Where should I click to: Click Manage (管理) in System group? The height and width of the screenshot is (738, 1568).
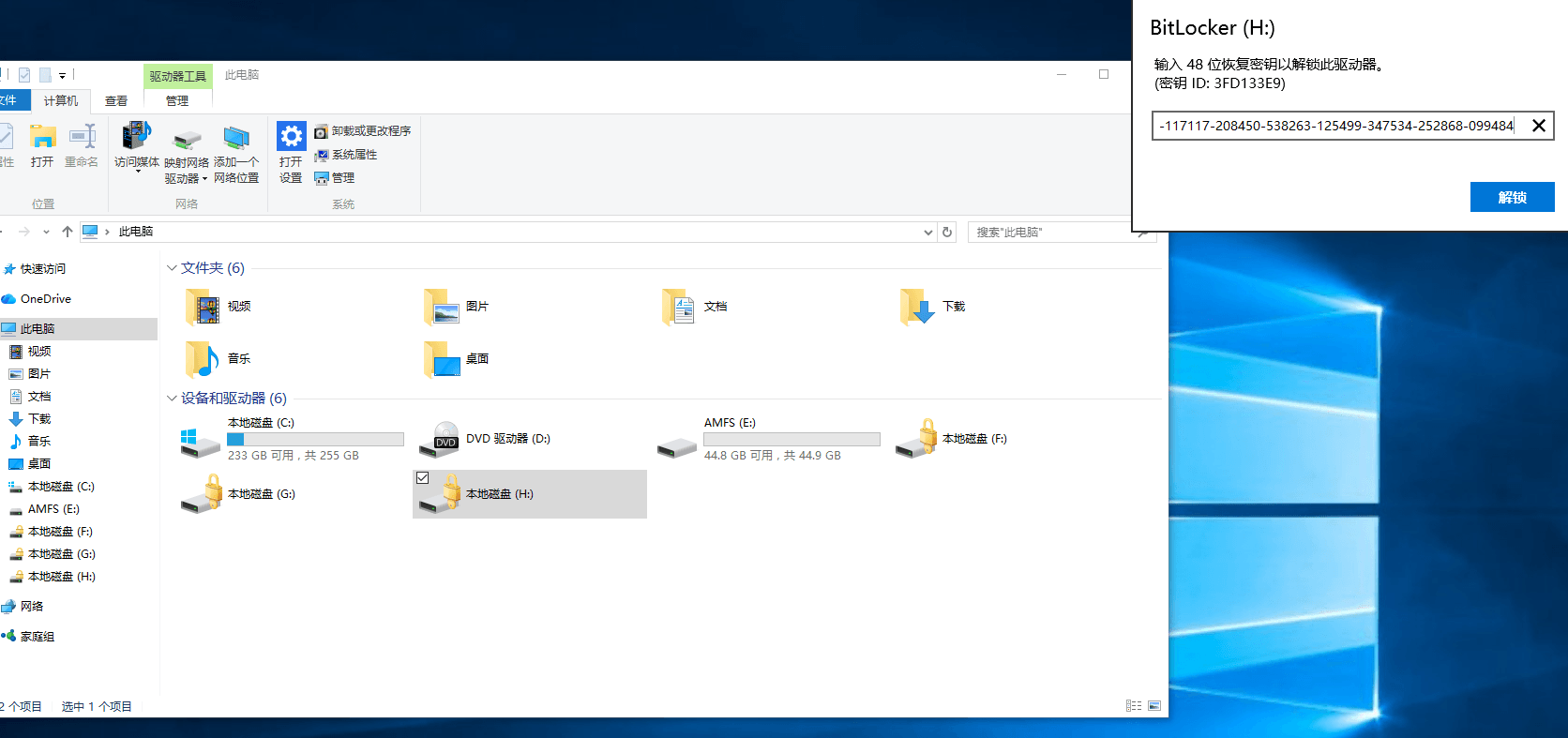(x=334, y=178)
